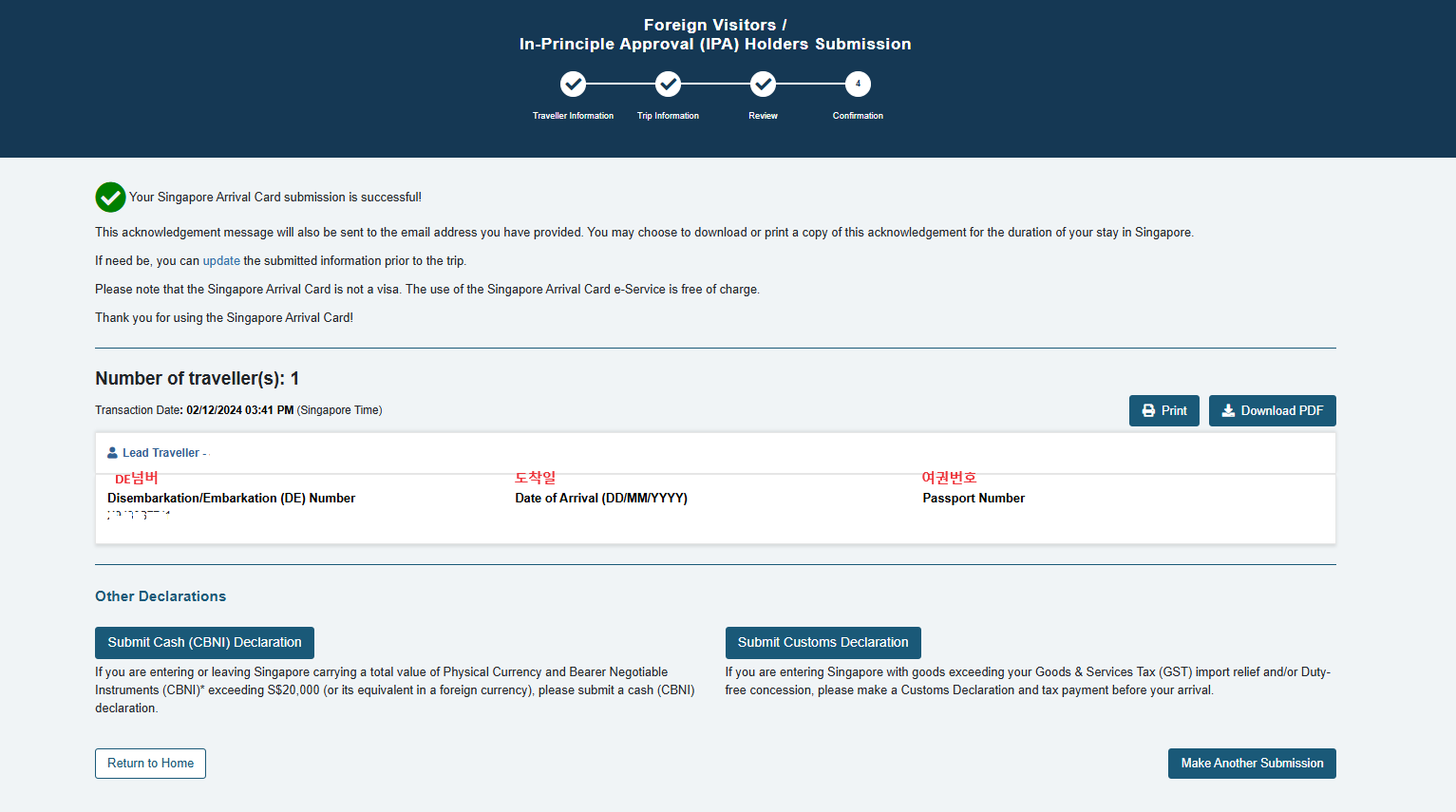The image size is (1456, 812).
Task: Open the Submit Cash (CBNI) Declaration form
Action: [204, 643]
